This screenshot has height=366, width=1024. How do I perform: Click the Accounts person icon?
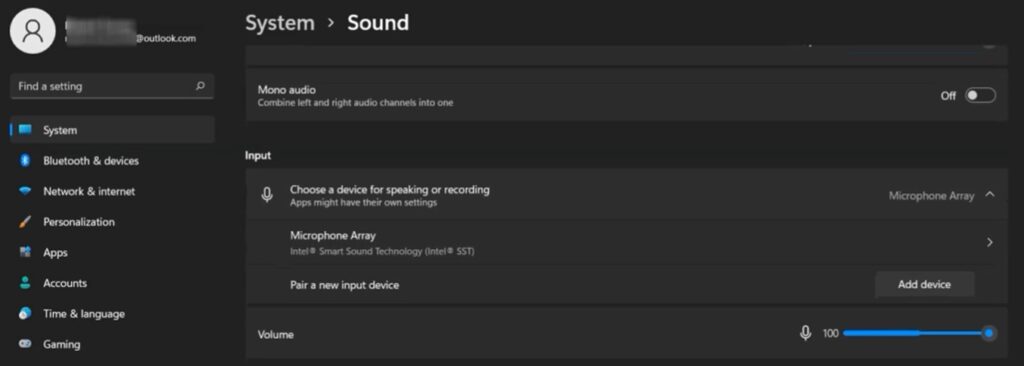(x=25, y=283)
